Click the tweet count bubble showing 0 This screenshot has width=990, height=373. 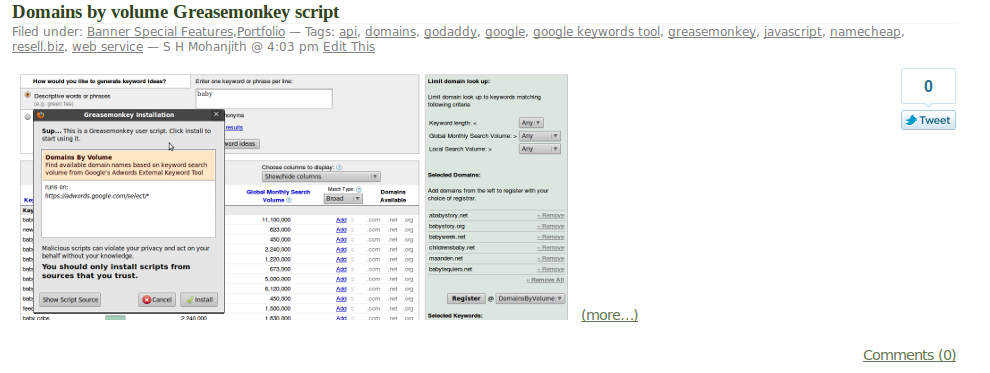pyautogui.click(x=928, y=86)
